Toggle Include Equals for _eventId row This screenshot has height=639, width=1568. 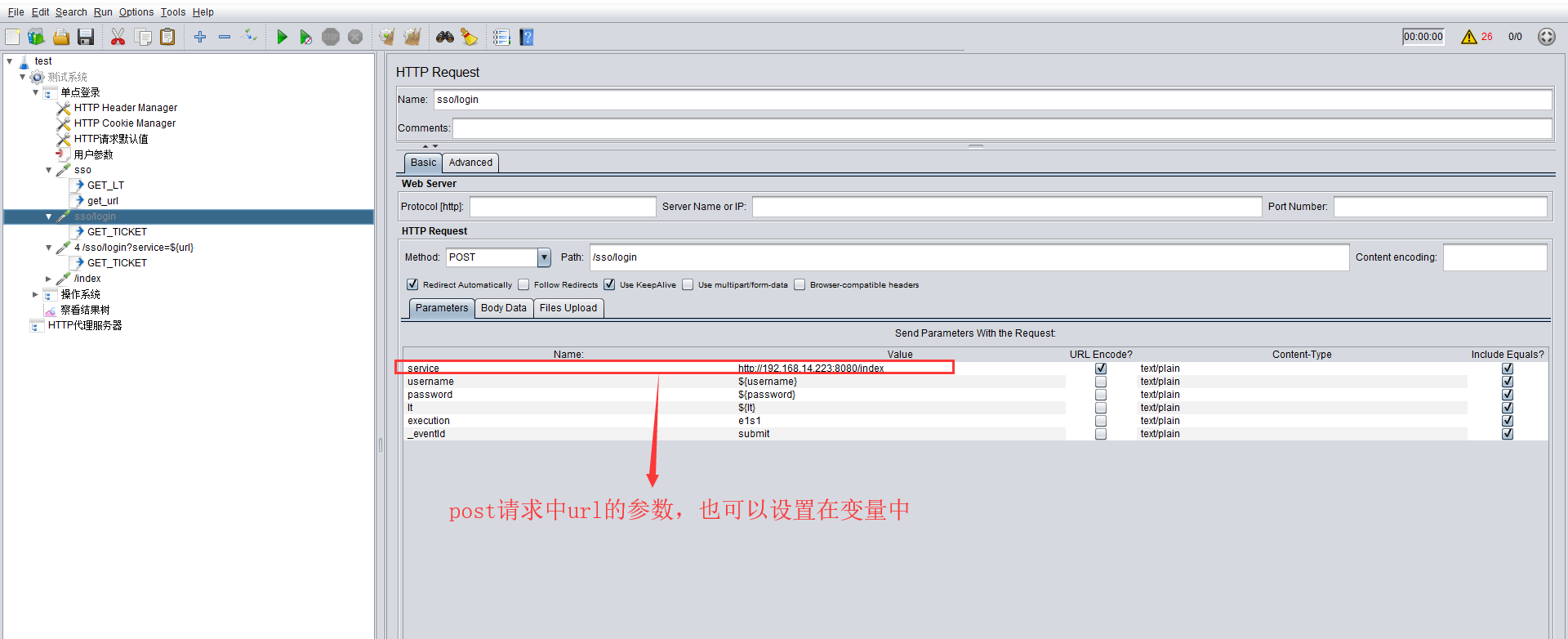point(1508,434)
